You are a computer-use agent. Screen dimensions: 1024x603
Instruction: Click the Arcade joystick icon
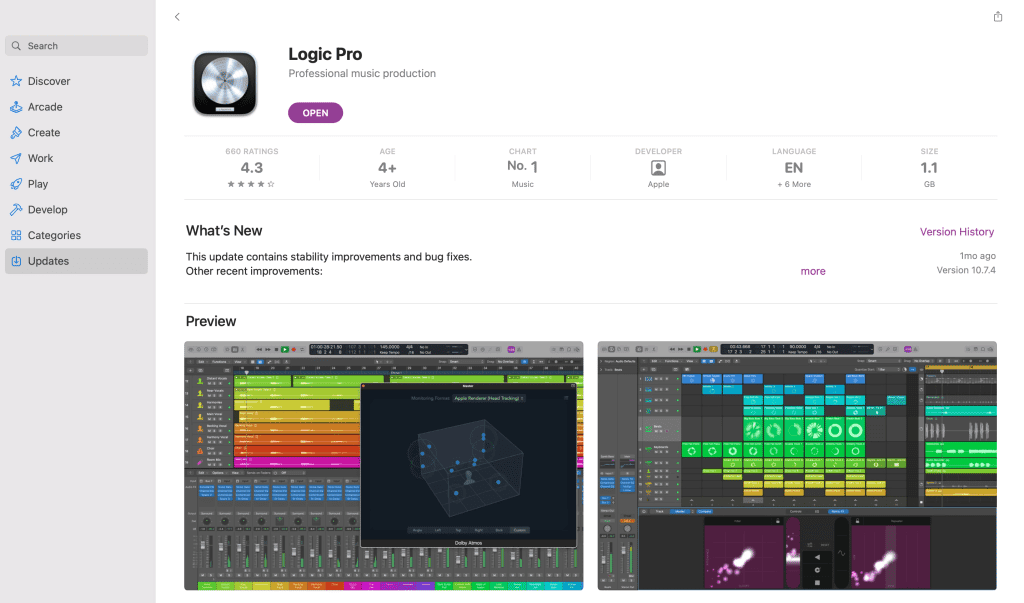[x=16, y=106]
